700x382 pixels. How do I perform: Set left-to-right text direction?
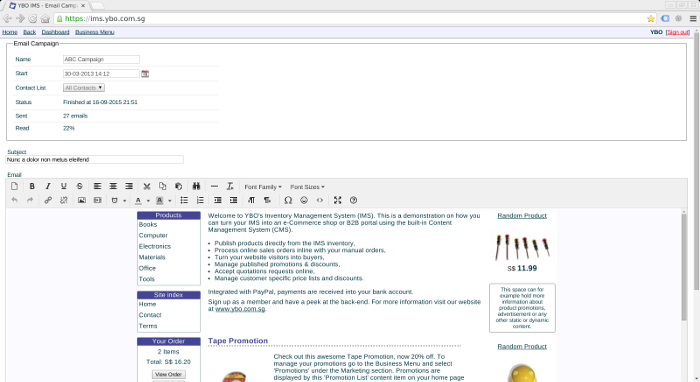[x=251, y=200]
